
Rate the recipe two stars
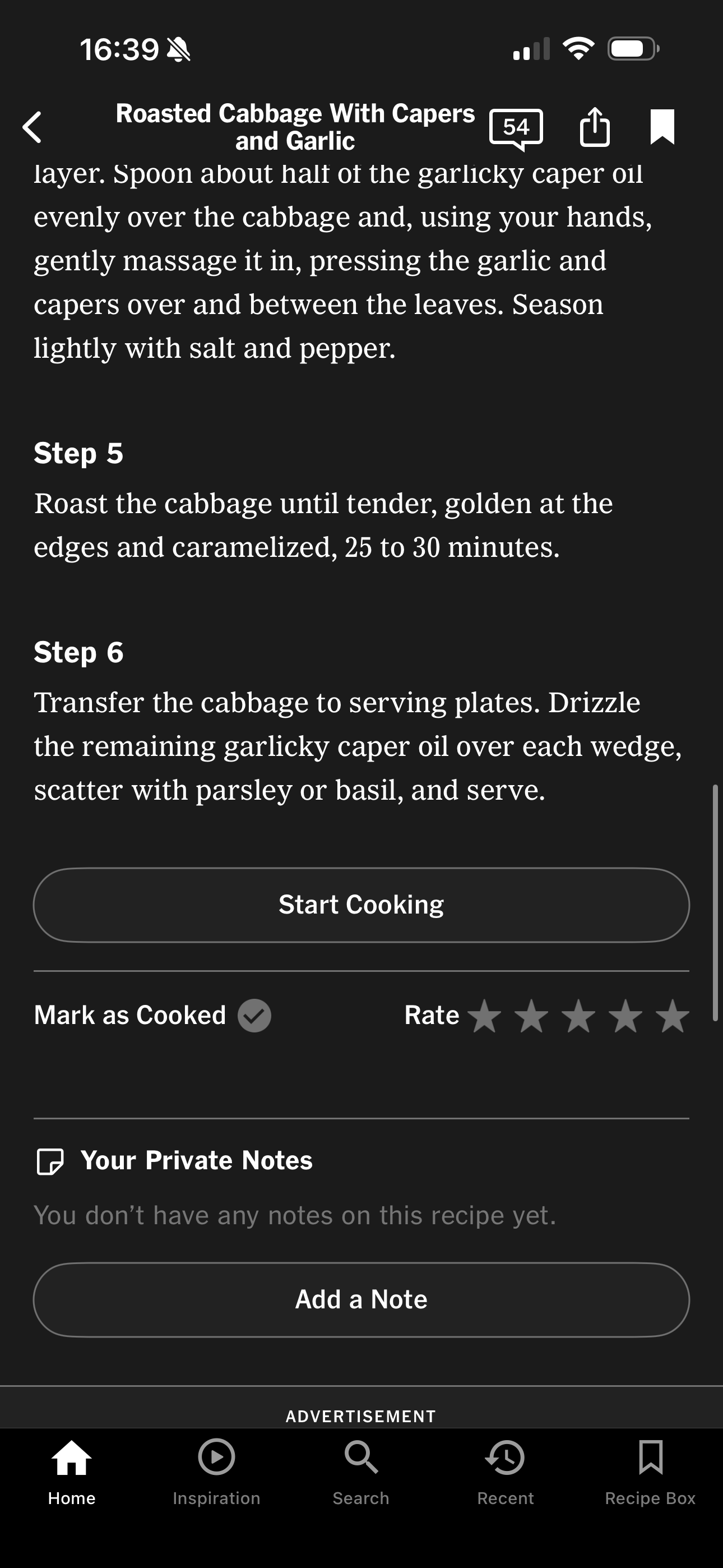click(x=531, y=1016)
